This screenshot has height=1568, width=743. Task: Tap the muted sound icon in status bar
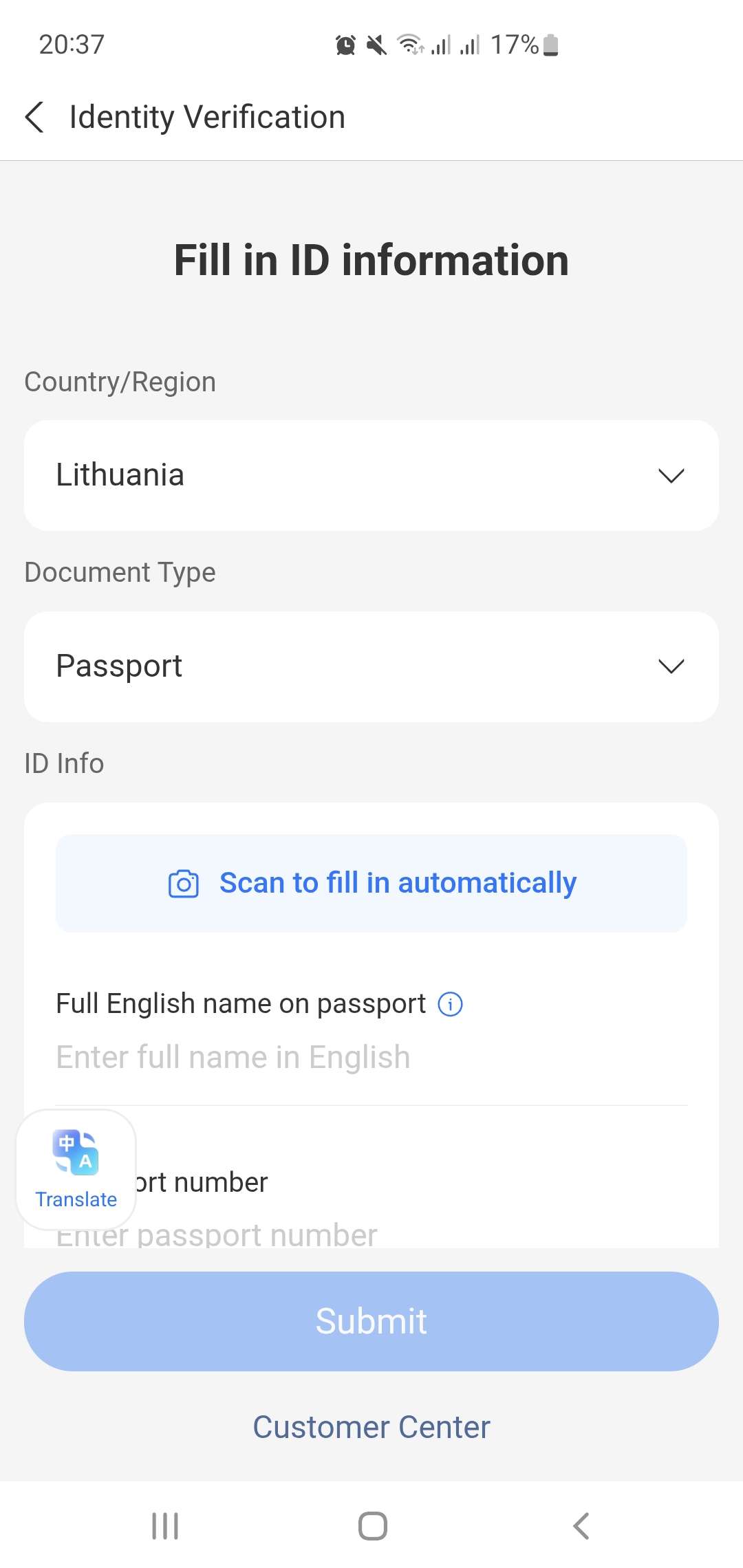[375, 44]
